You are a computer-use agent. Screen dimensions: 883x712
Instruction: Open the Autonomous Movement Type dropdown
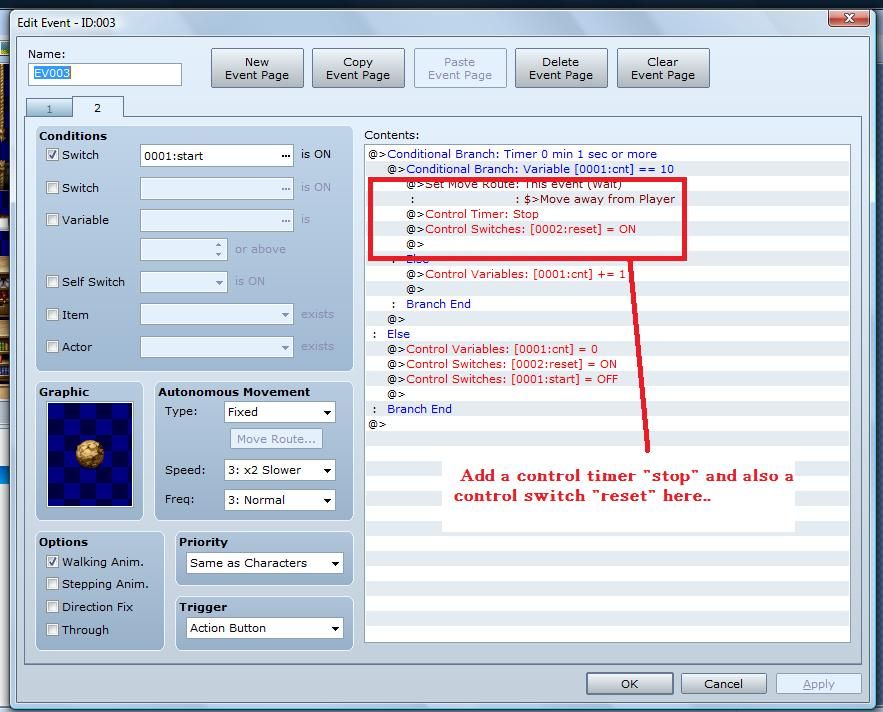(x=278, y=412)
